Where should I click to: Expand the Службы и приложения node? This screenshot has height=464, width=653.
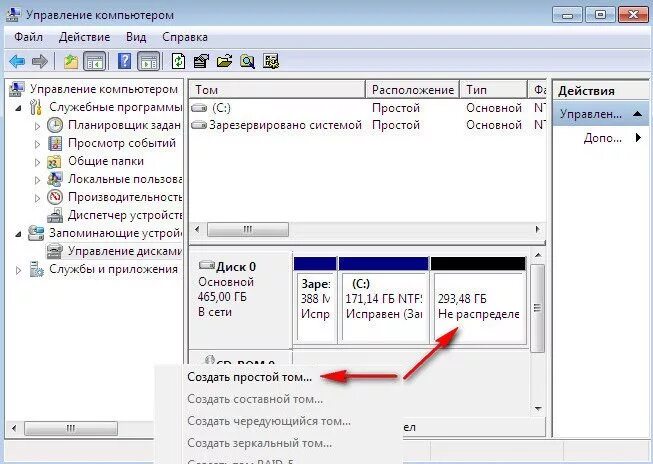(18, 270)
